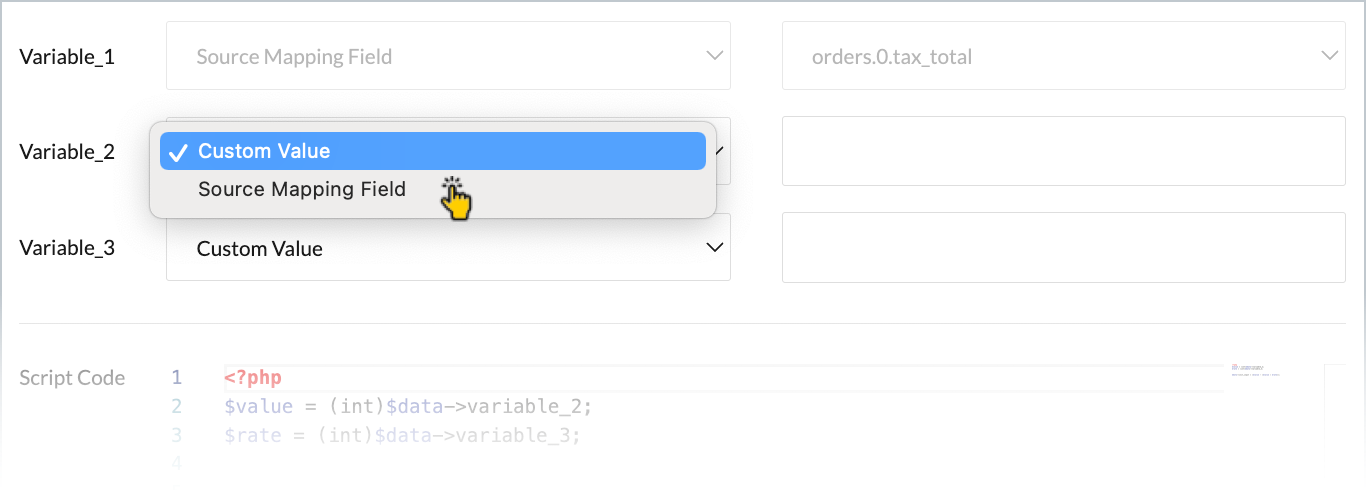1366x492 pixels.
Task: Click the chevron arrow on orders.0.tax_total field
Action: pos(1329,56)
